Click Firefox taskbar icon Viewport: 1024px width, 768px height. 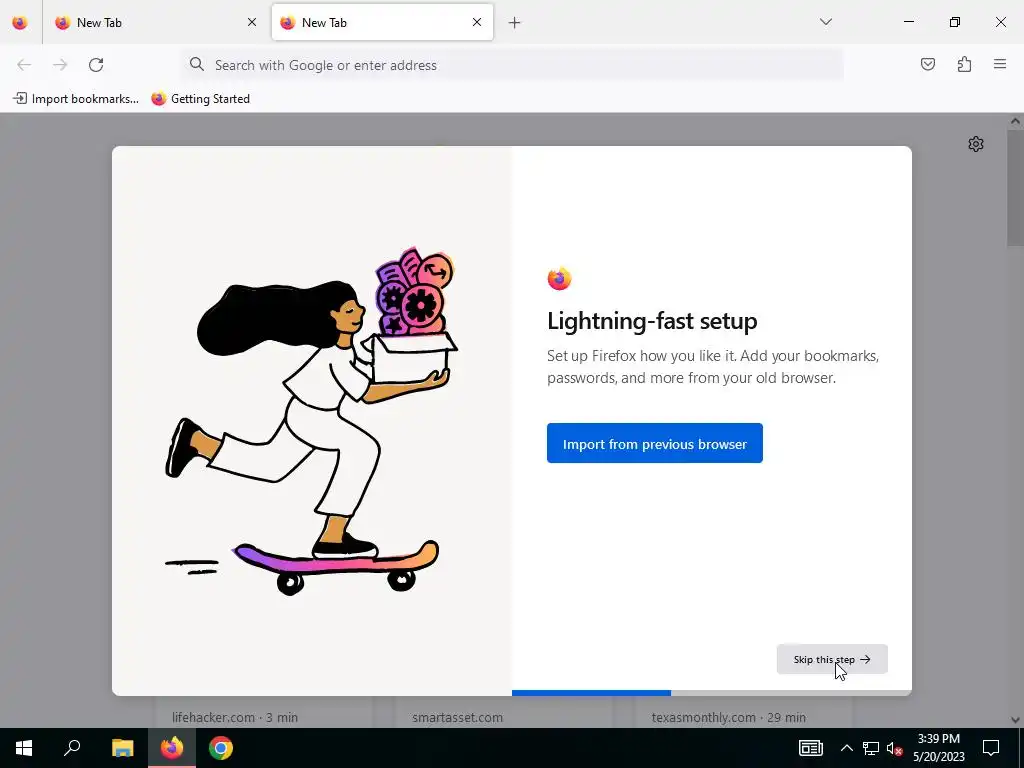coord(172,748)
